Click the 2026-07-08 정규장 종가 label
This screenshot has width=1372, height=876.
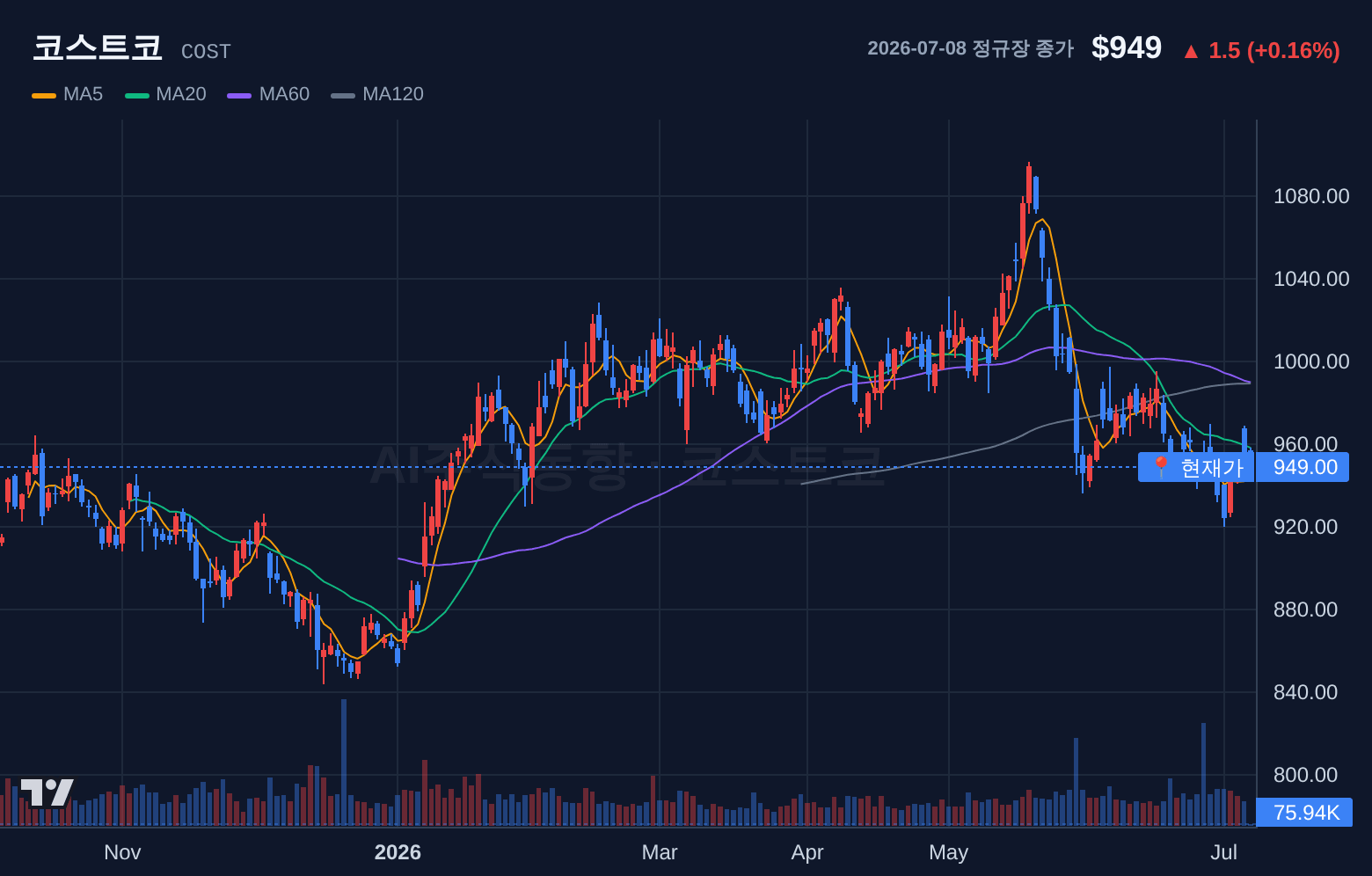(971, 48)
